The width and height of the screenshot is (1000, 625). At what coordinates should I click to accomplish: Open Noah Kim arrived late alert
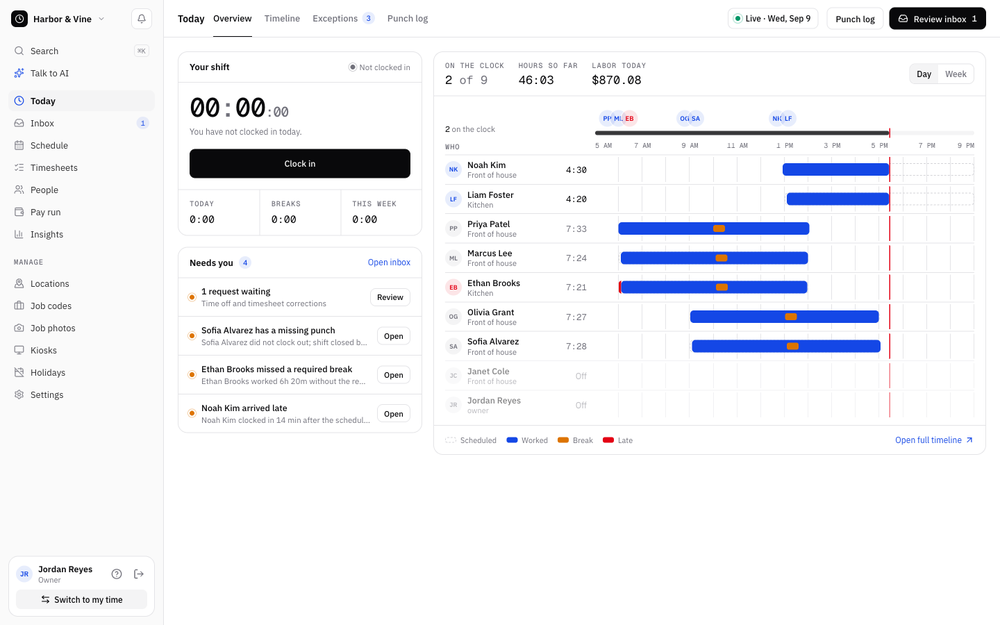click(x=393, y=414)
